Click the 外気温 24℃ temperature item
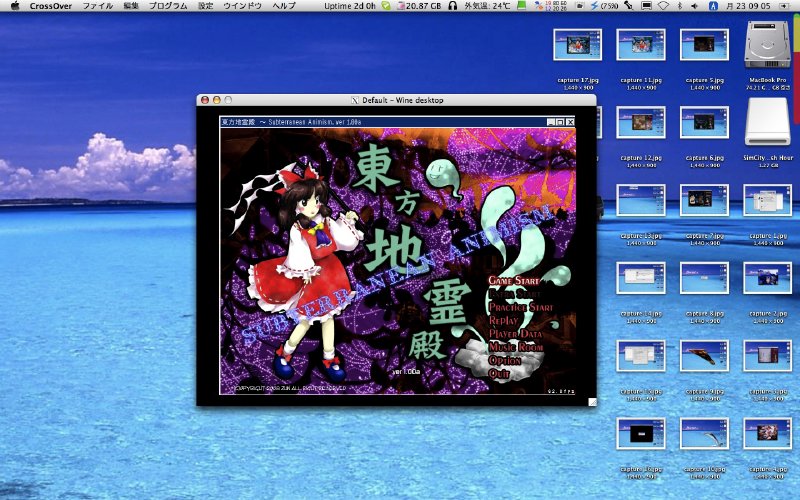800x500 pixels. coord(487,6)
